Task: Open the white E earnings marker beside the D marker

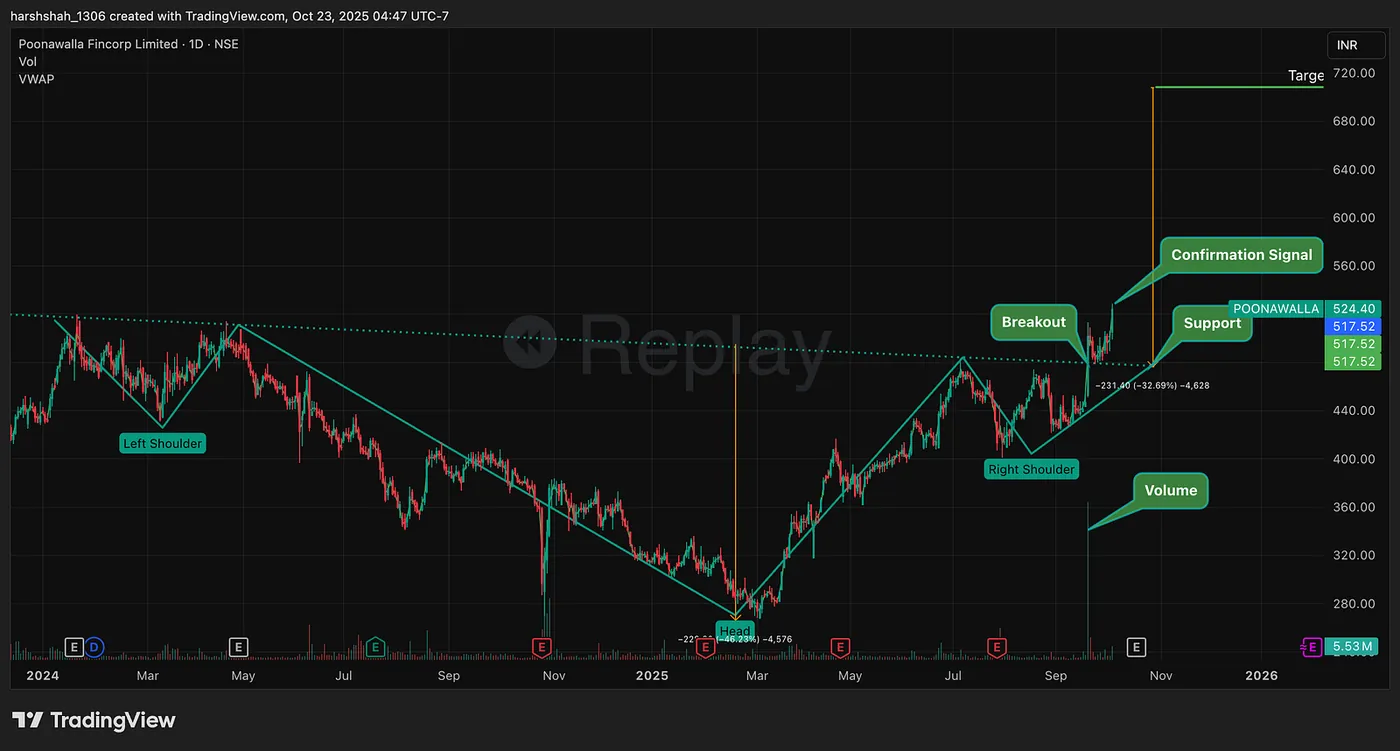Action: pyautogui.click(x=74, y=647)
